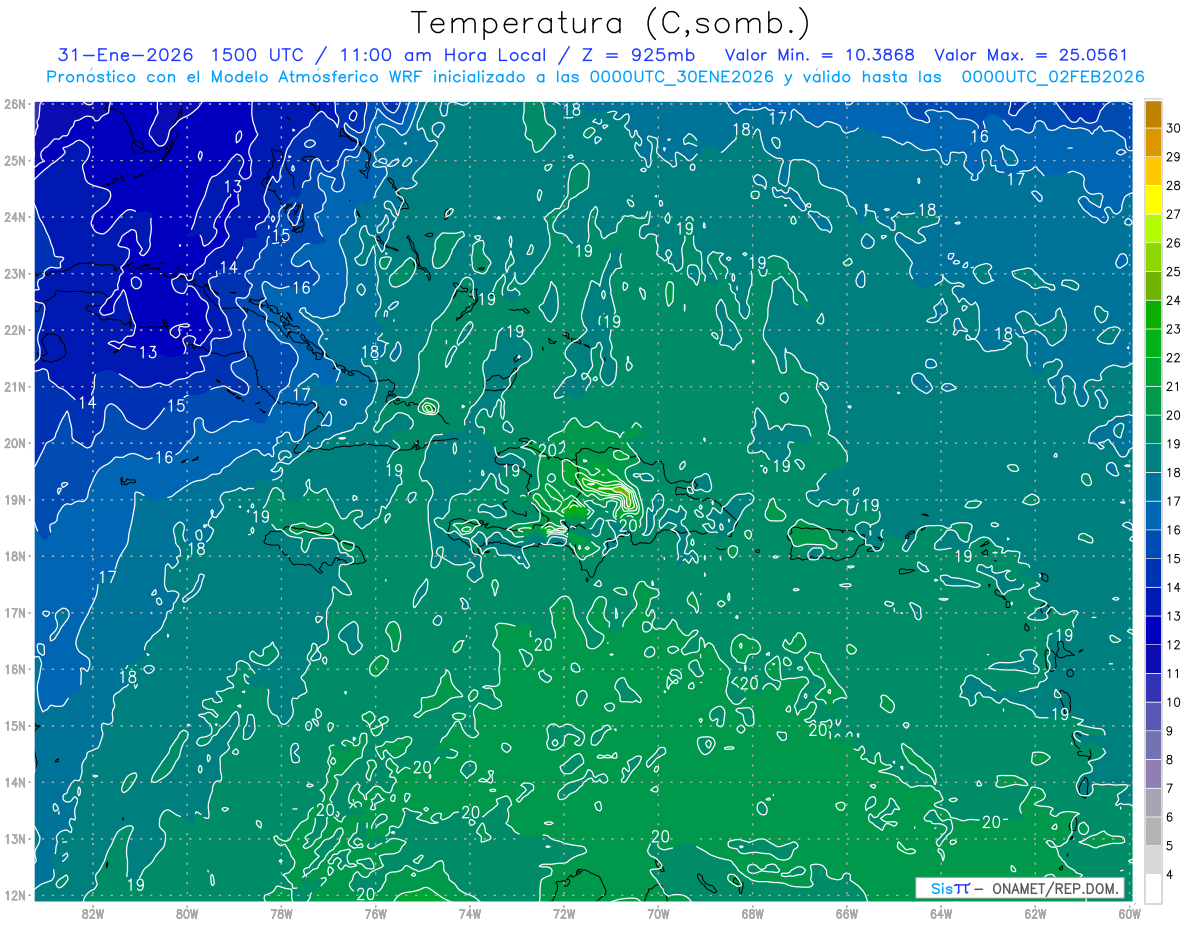This screenshot has height=927, width=1200.
Task: Click the color scale label 25
Action: (1174, 271)
